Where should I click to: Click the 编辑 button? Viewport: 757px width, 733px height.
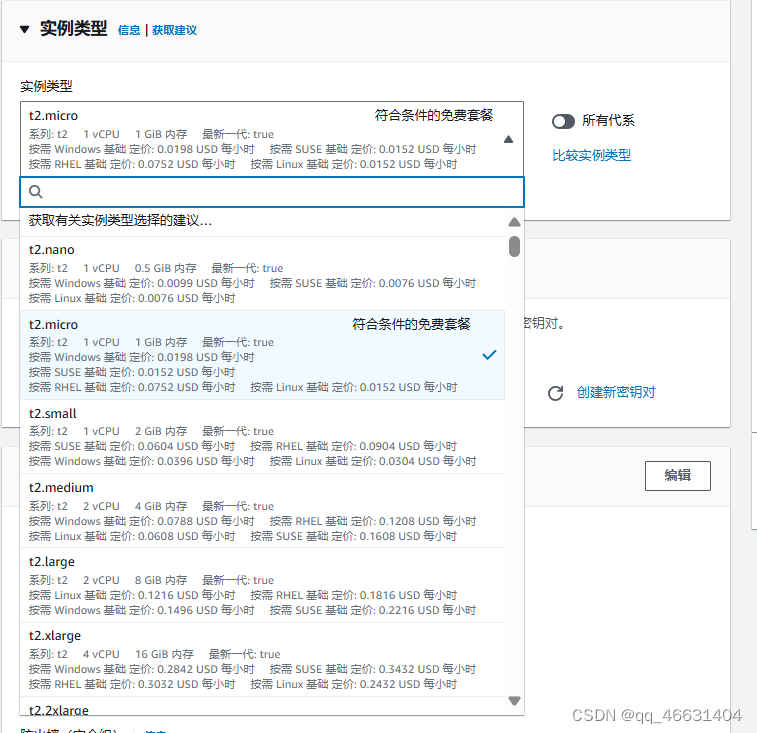pos(677,476)
